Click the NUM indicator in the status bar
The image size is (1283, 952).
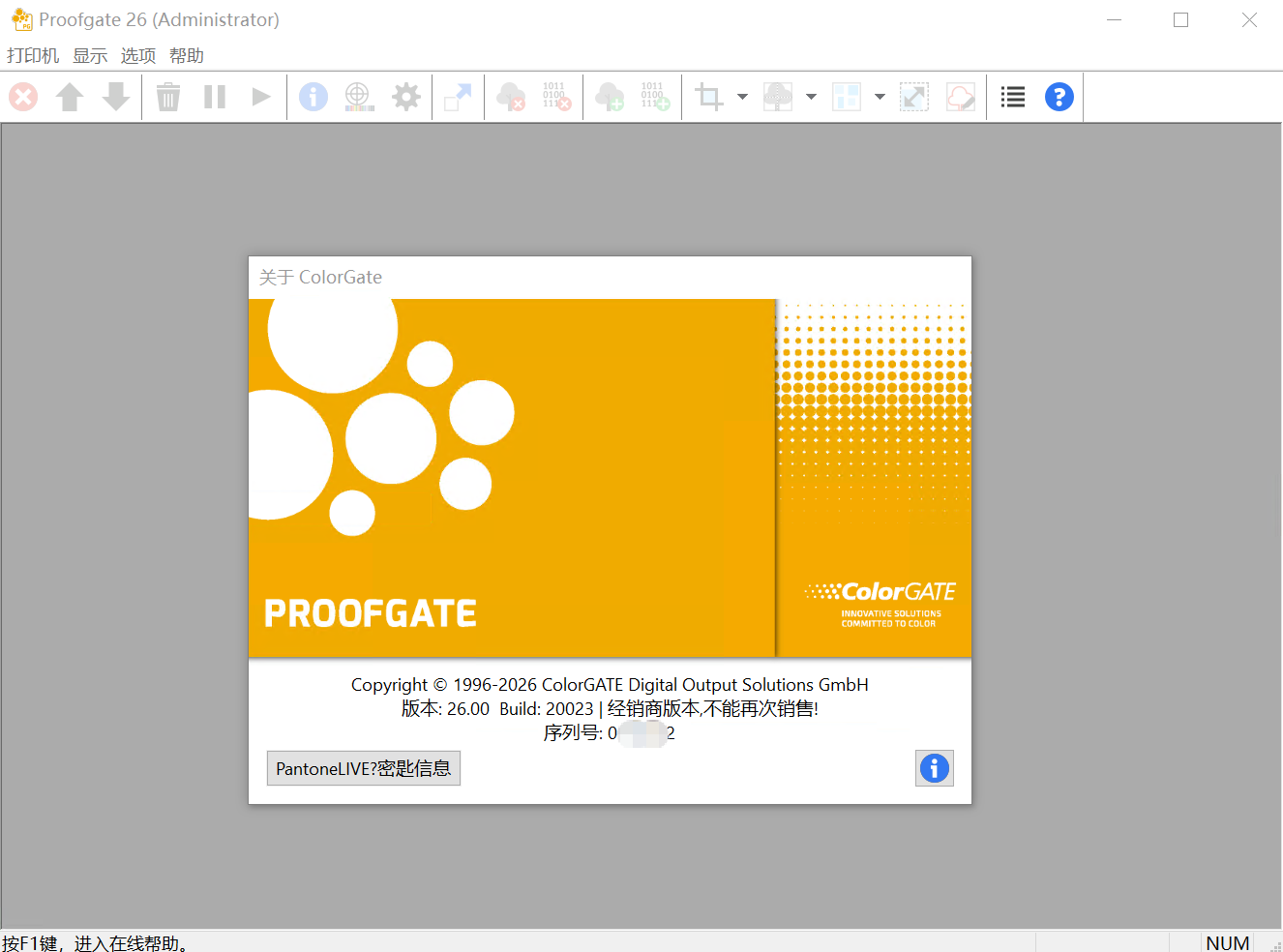point(1228,943)
